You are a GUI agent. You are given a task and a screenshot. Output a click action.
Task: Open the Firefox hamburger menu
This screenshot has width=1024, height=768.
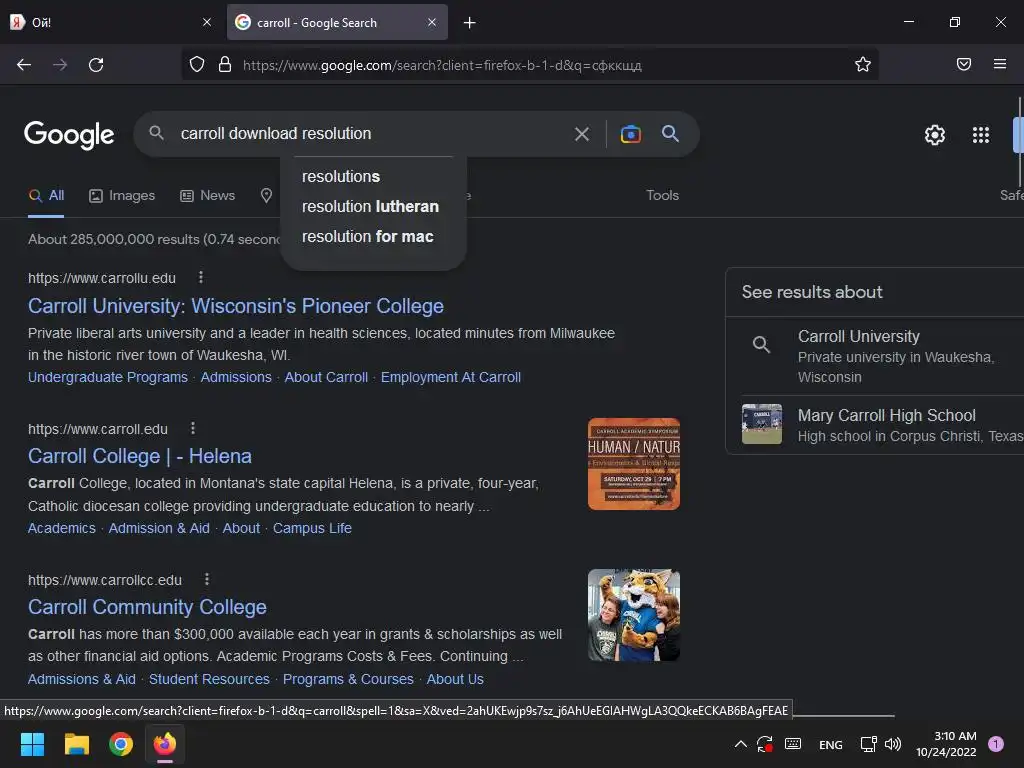[1000, 64]
